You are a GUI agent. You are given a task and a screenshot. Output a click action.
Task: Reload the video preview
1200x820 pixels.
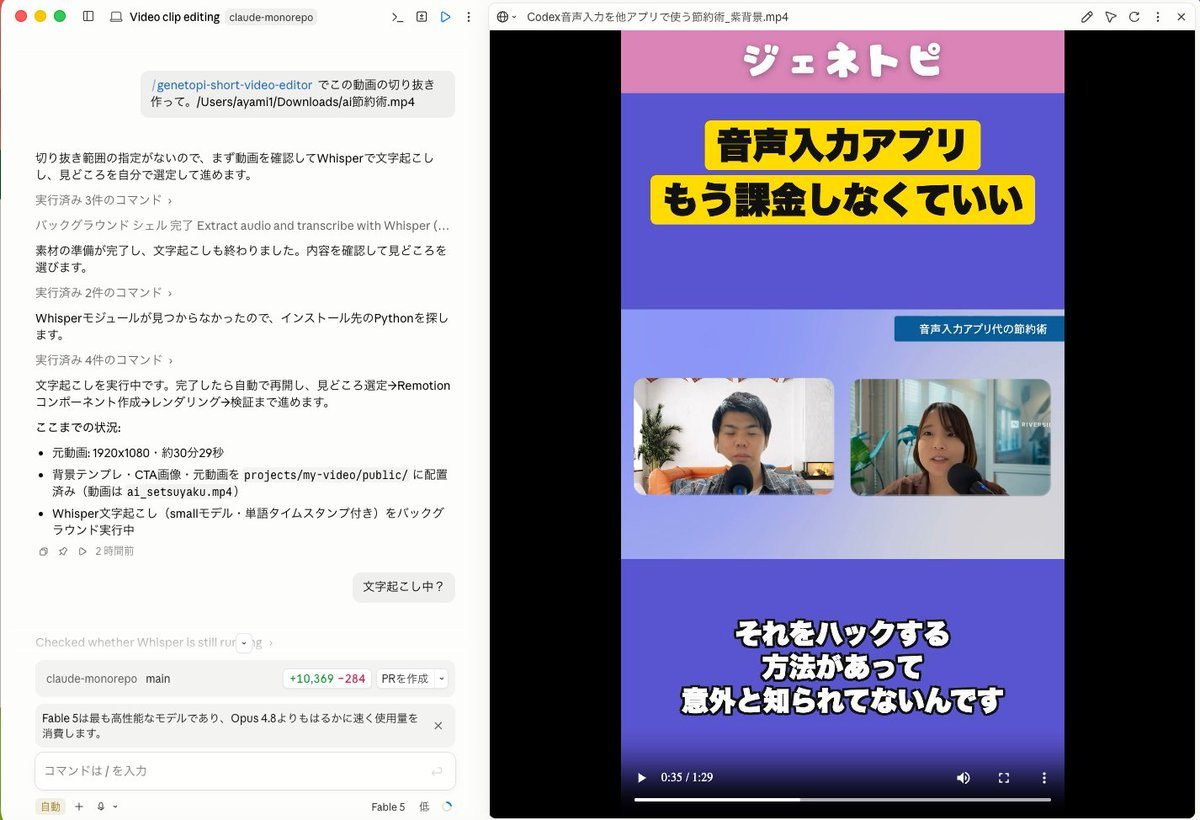tap(1134, 17)
